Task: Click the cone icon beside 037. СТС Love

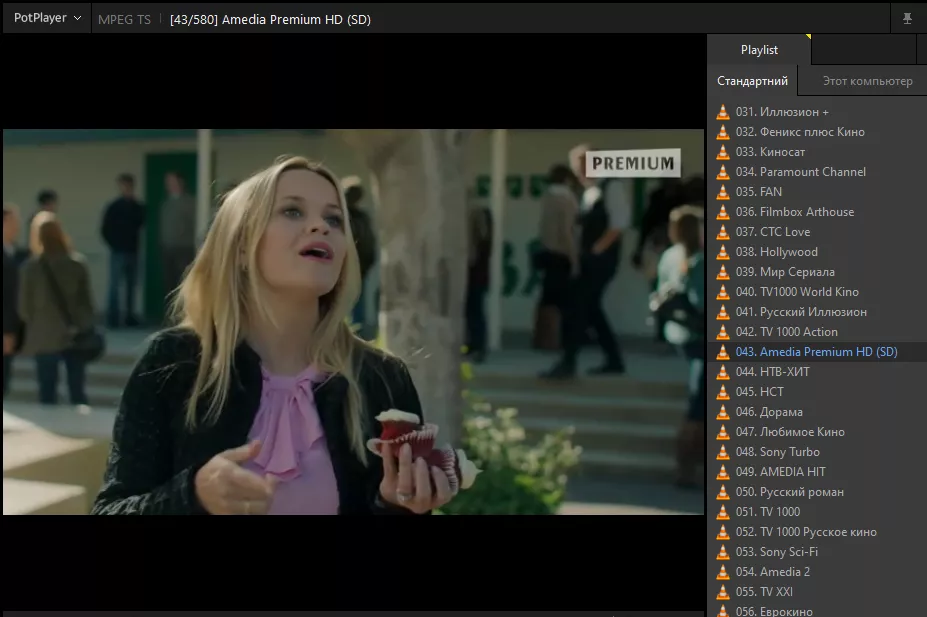Action: click(722, 232)
